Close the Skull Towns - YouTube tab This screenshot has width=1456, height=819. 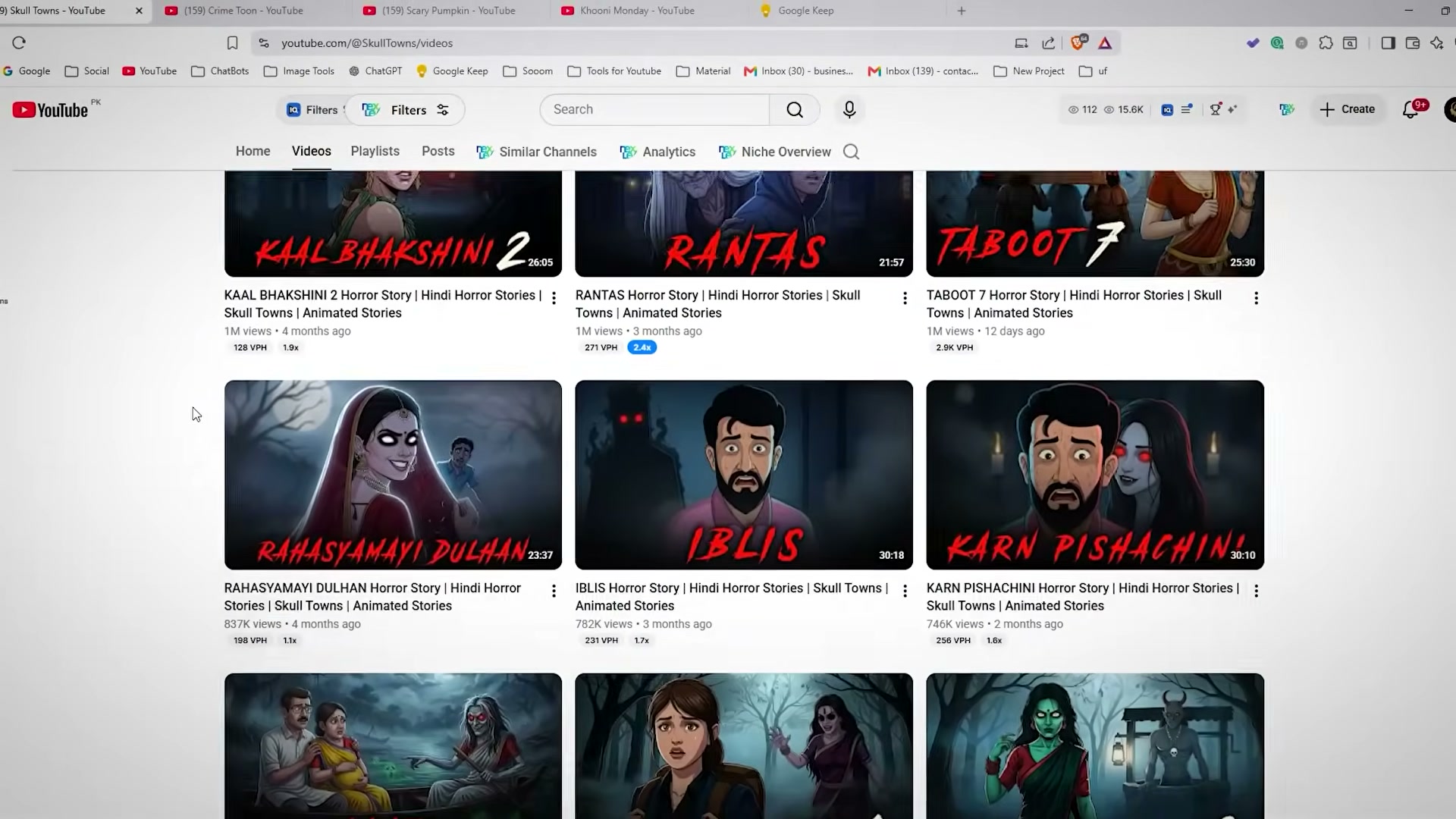click(x=139, y=11)
